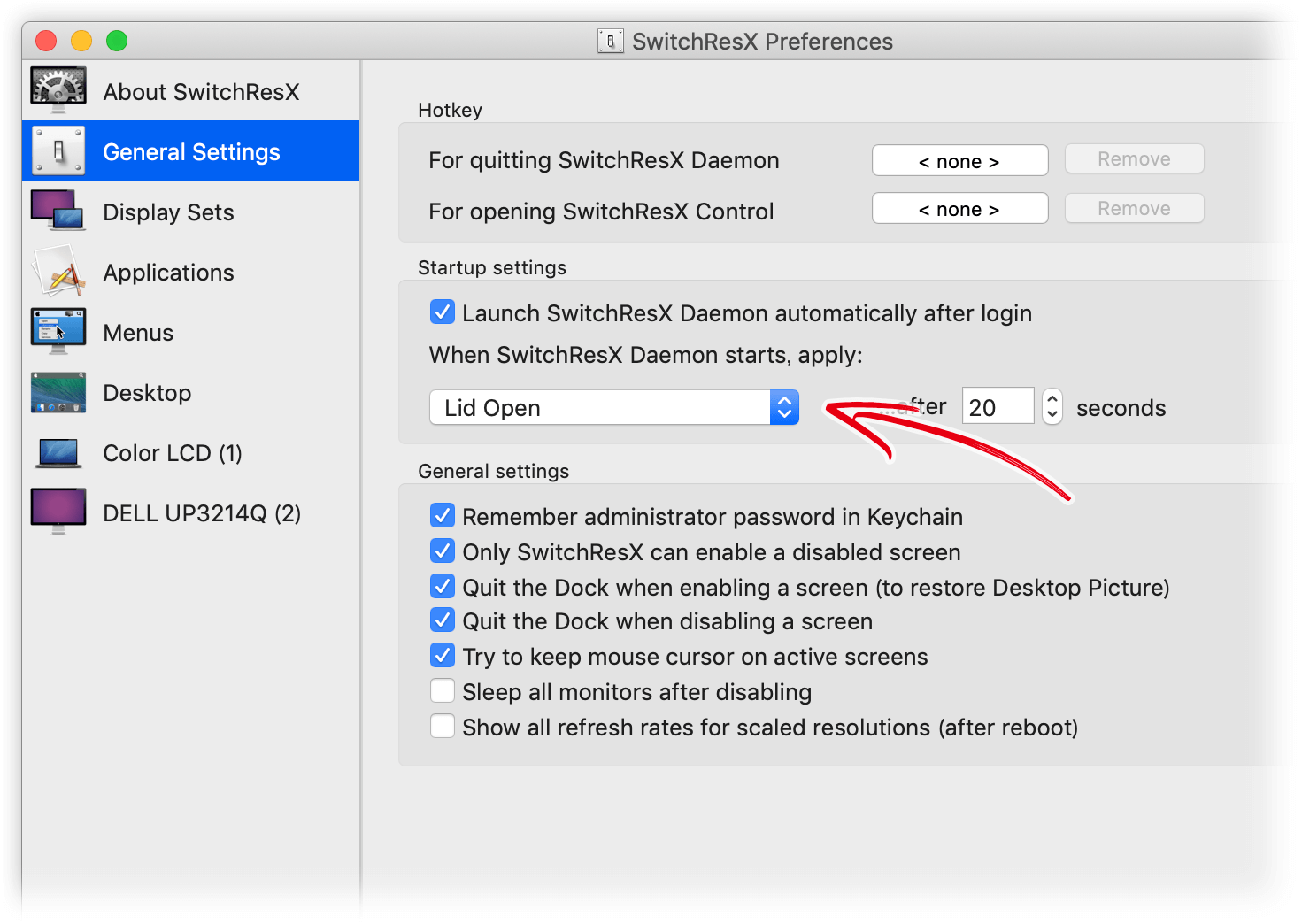This screenshot has height=924, width=1302.
Task: Open the Display Sets monitors icon
Action: 58,211
